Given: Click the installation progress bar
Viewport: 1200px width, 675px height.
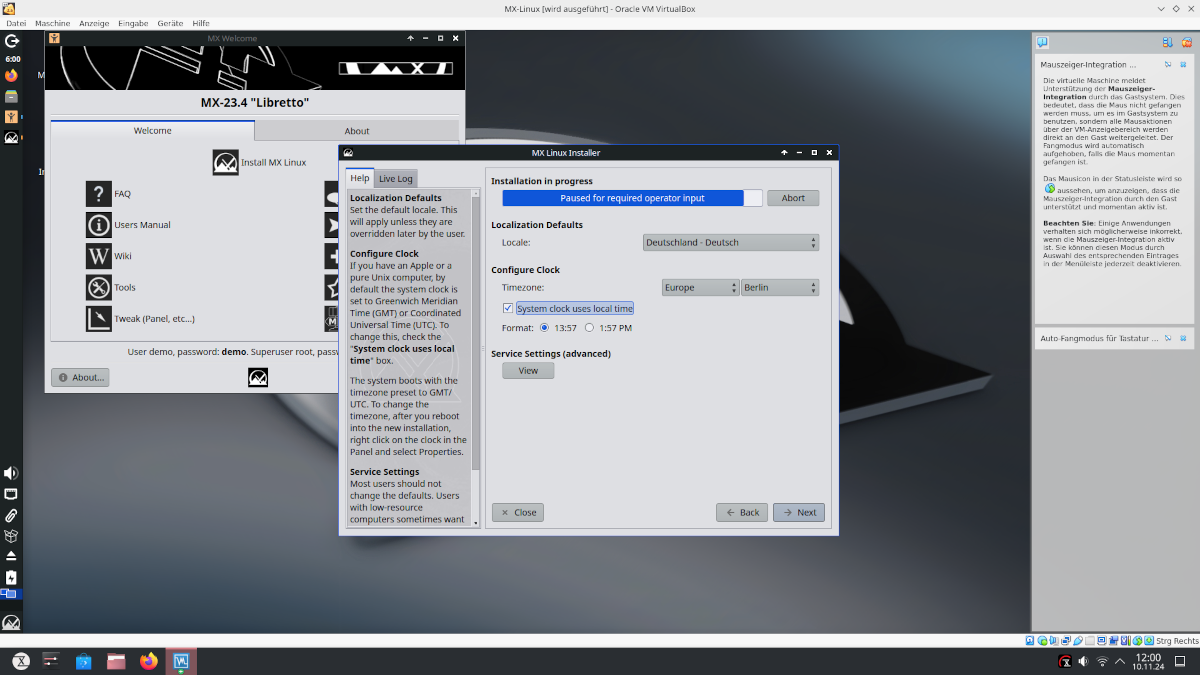Looking at the screenshot, I should (x=632, y=198).
